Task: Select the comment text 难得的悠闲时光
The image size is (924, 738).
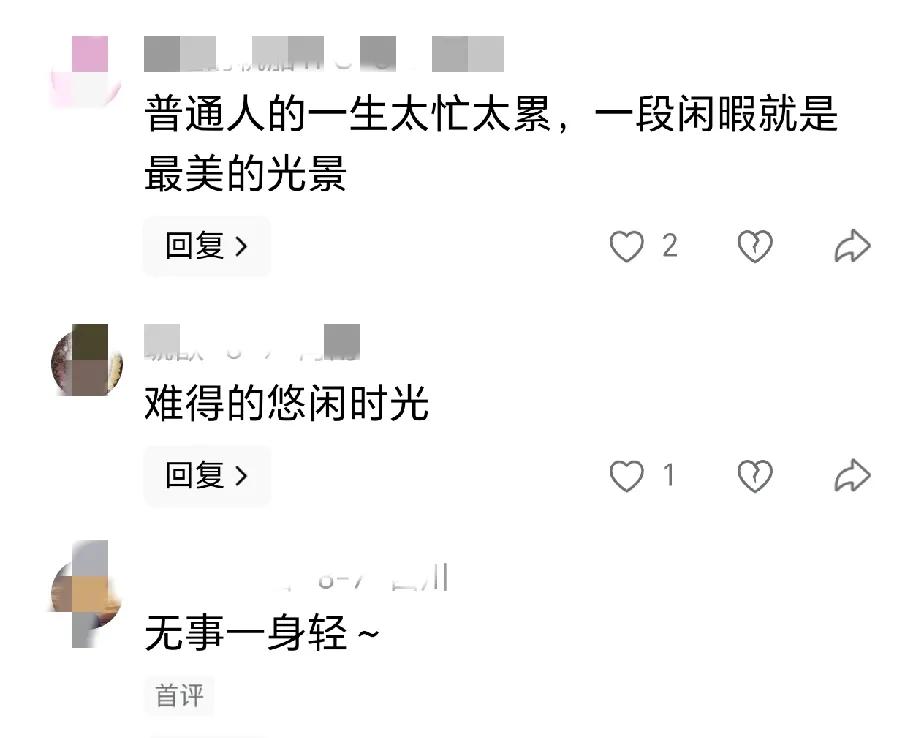Action: [x=286, y=403]
